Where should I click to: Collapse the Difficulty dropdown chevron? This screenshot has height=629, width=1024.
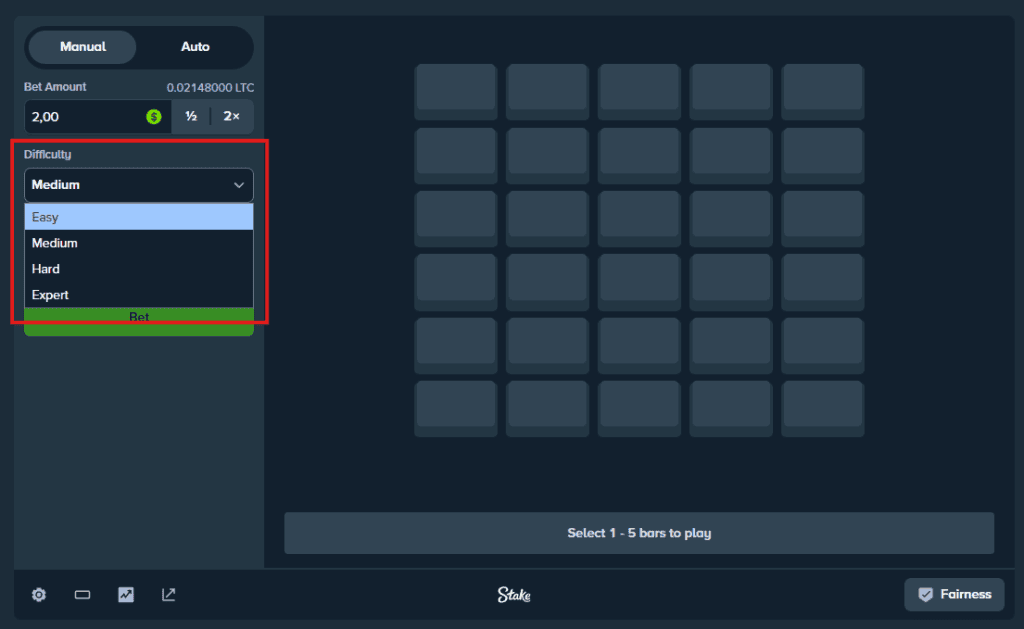pos(239,185)
